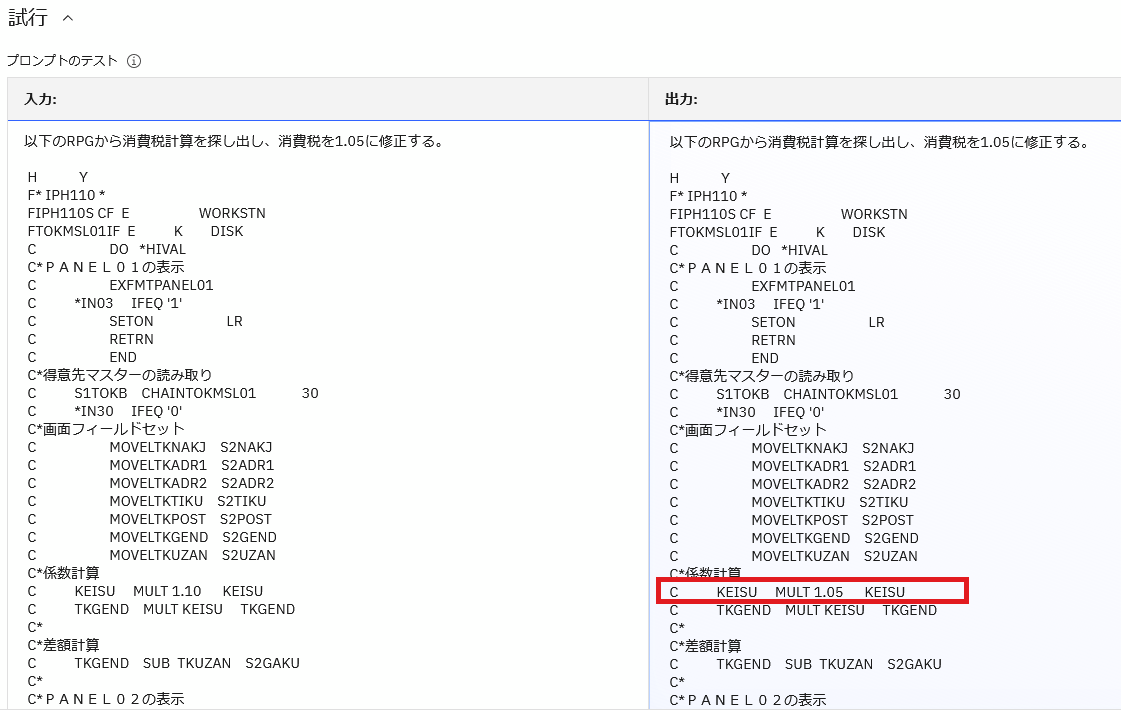The image size is (1121, 710).
Task: Select output comment 'C*ＰＡＮＥＬ０２の表示'
Action: (x=748, y=701)
